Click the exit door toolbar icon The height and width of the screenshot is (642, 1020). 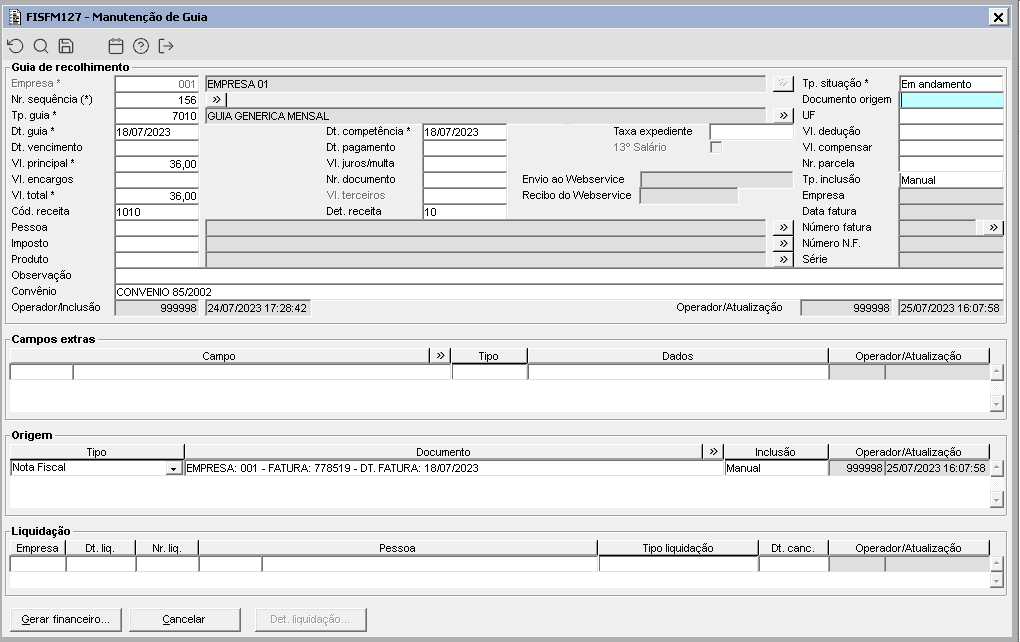click(x=166, y=46)
